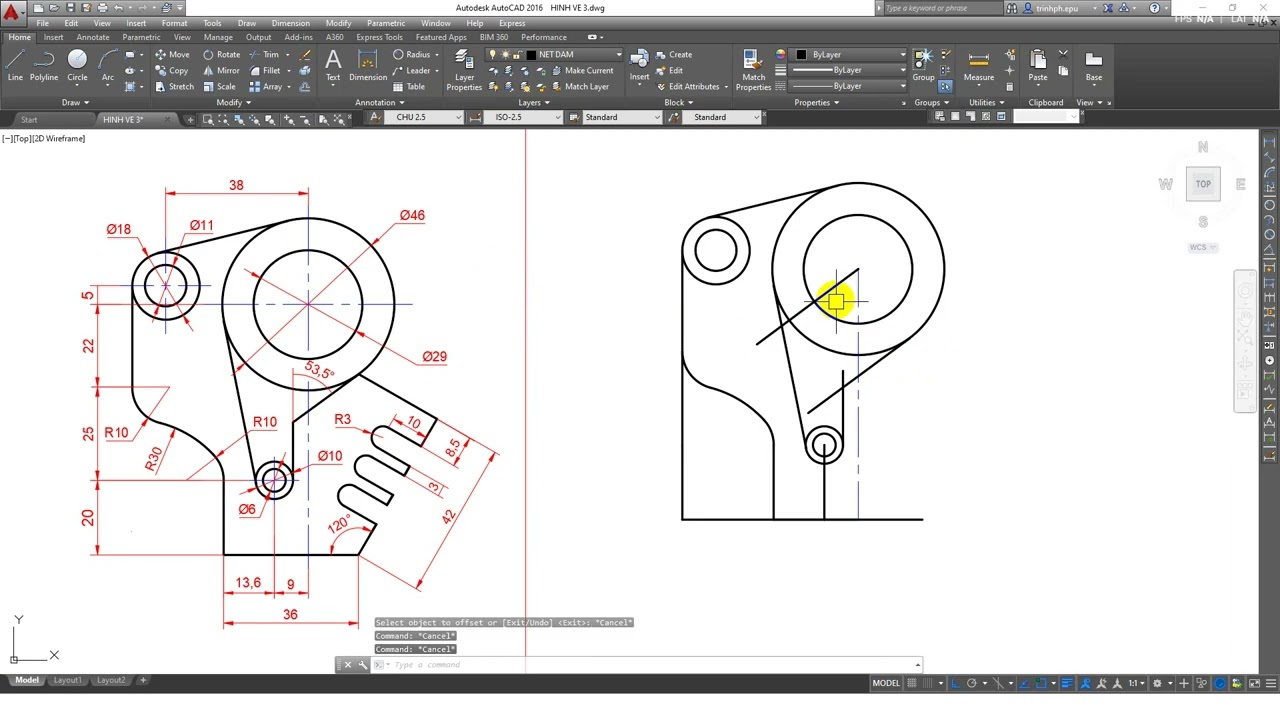Add a new layout with plus button
Image resolution: width=1280 pixels, height=720 pixels.
(143, 681)
